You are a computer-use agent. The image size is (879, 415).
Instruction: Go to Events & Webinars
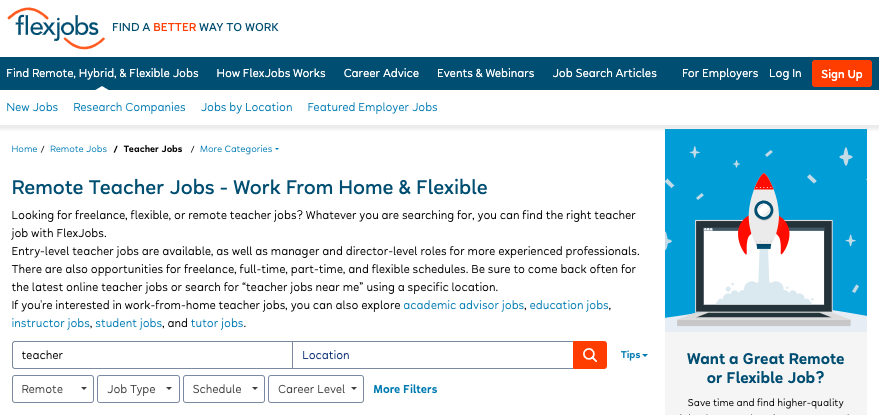click(485, 73)
